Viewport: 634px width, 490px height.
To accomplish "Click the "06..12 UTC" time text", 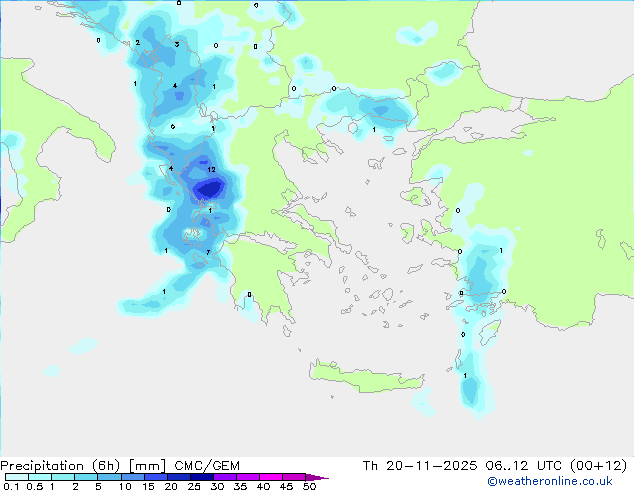I will click(524, 466).
